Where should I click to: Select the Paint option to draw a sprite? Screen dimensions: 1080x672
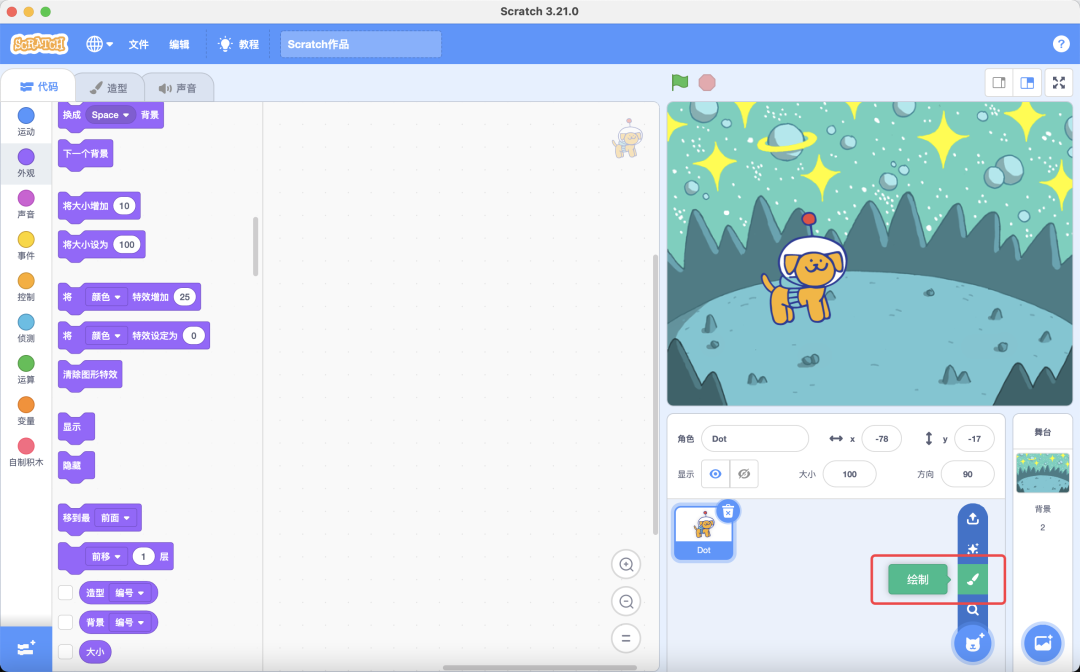click(973, 579)
